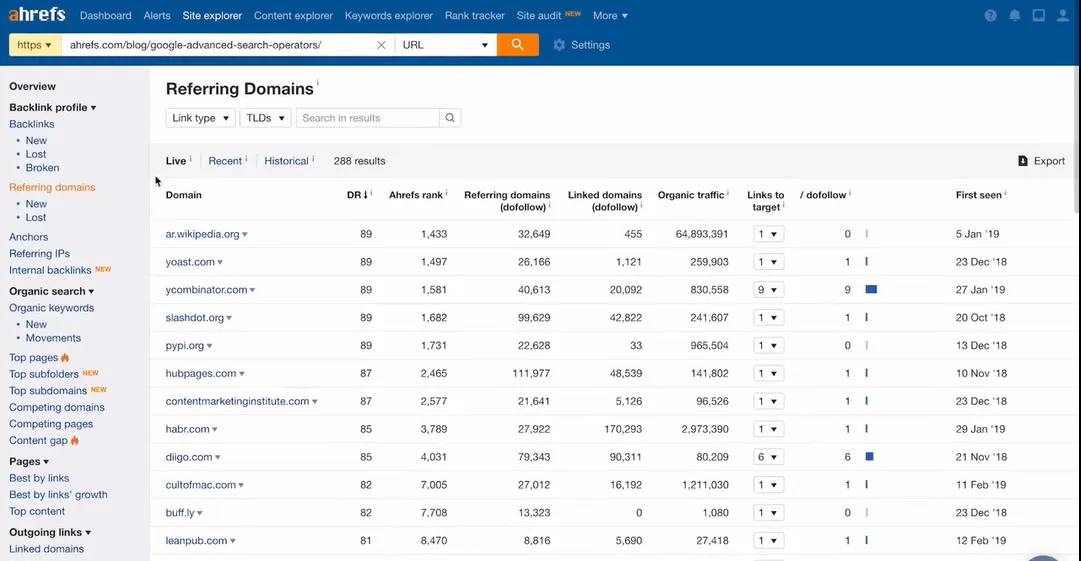Expand the TLDs filter dropdown

point(265,118)
